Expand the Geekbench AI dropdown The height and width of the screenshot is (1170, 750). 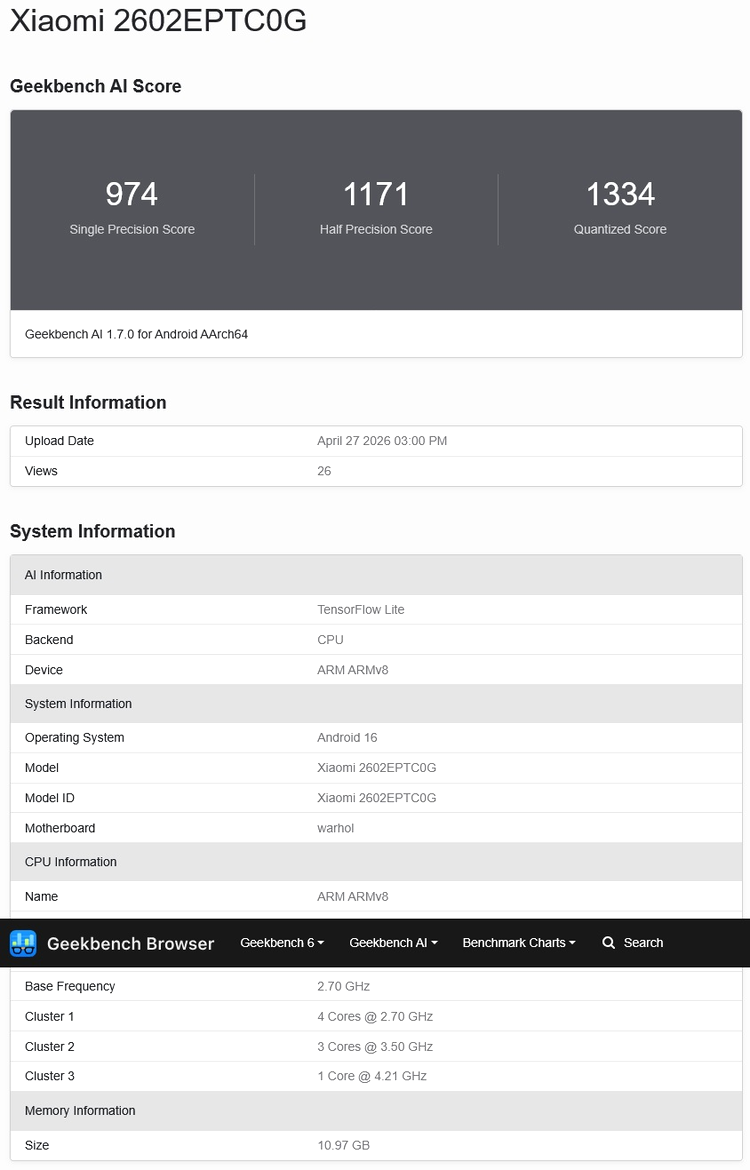[393, 943]
